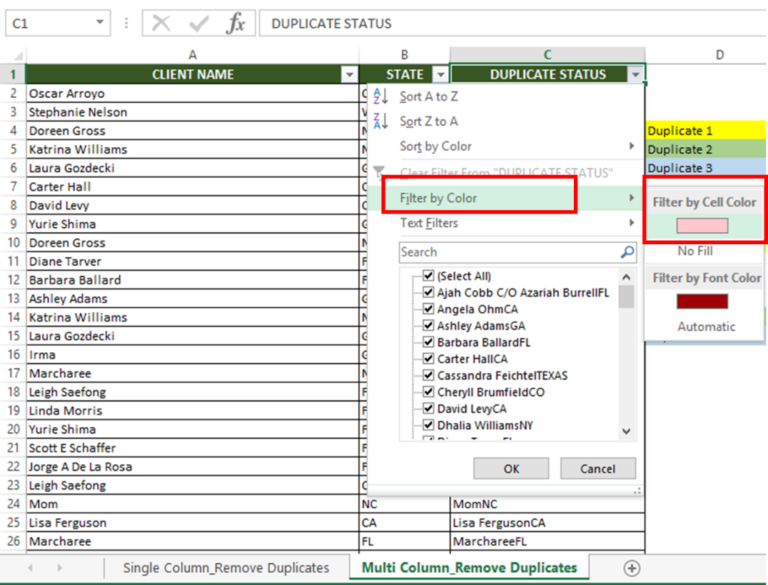The width and height of the screenshot is (768, 585).
Task: Open the DUPLICATE STATUS filter dropdown
Action: pyautogui.click(x=635, y=74)
